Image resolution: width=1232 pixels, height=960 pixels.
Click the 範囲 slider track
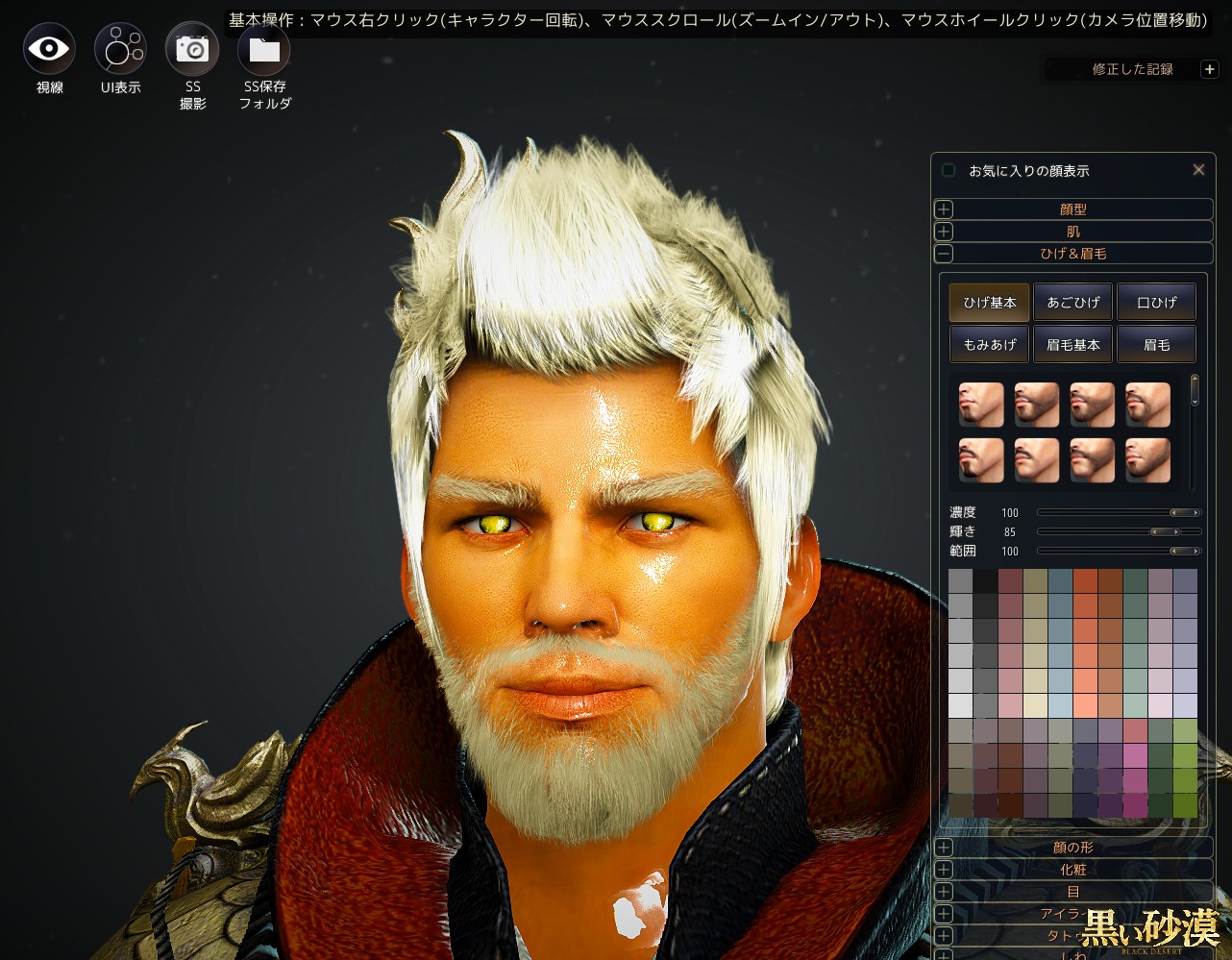(1119, 552)
